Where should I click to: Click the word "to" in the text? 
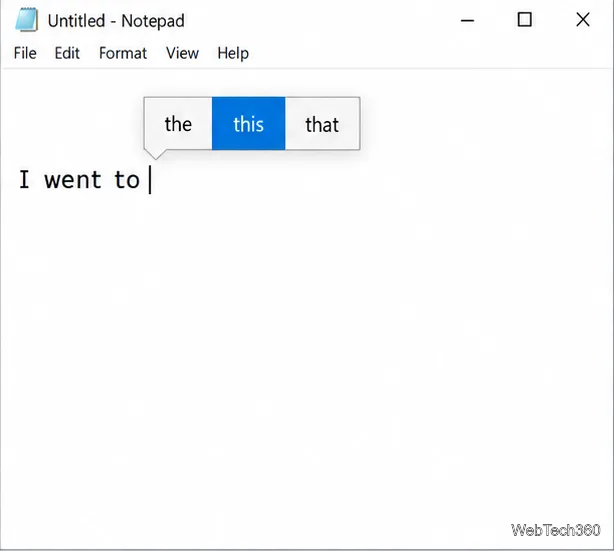click(127, 180)
